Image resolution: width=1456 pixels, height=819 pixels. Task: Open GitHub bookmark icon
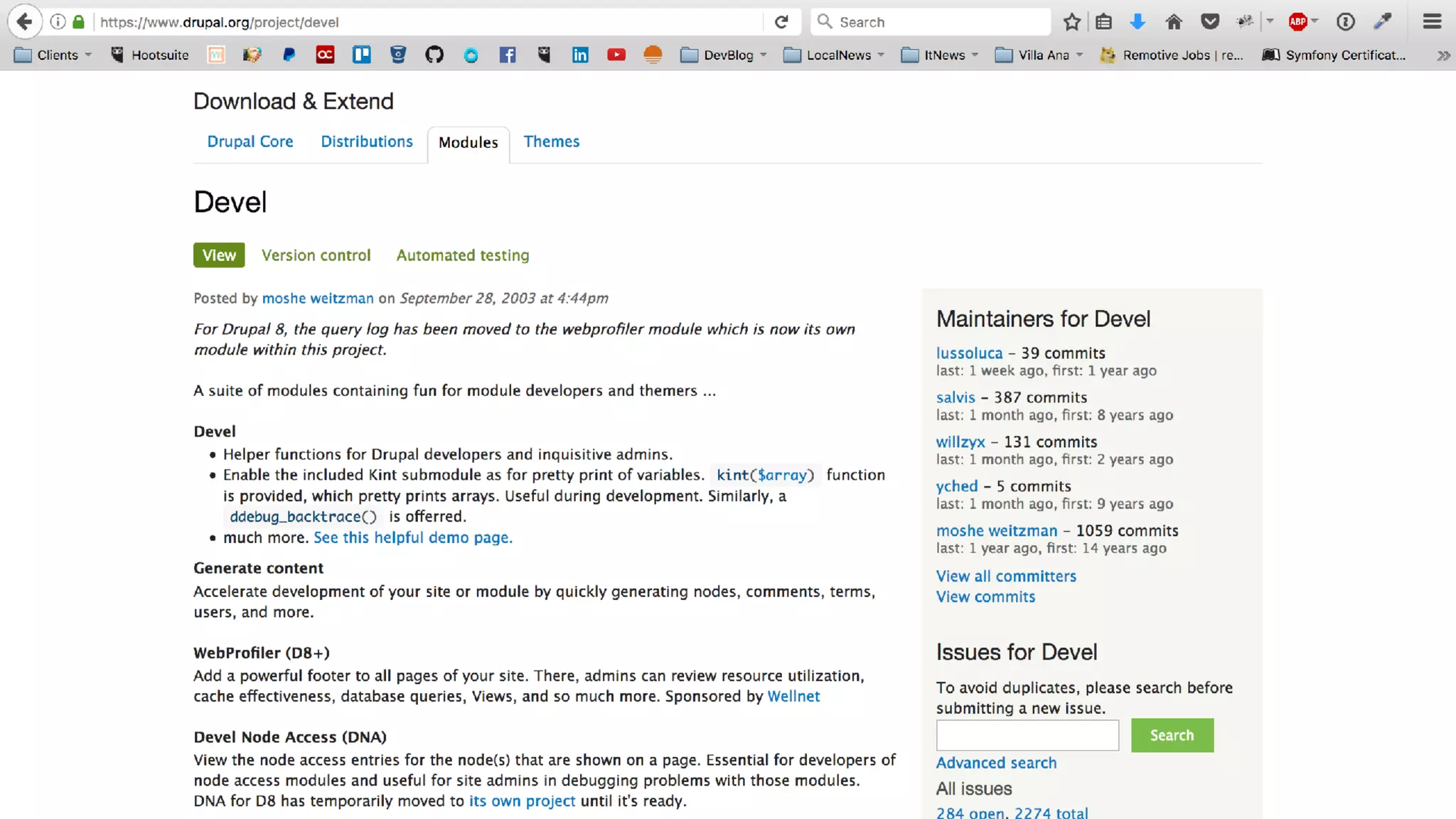434,55
